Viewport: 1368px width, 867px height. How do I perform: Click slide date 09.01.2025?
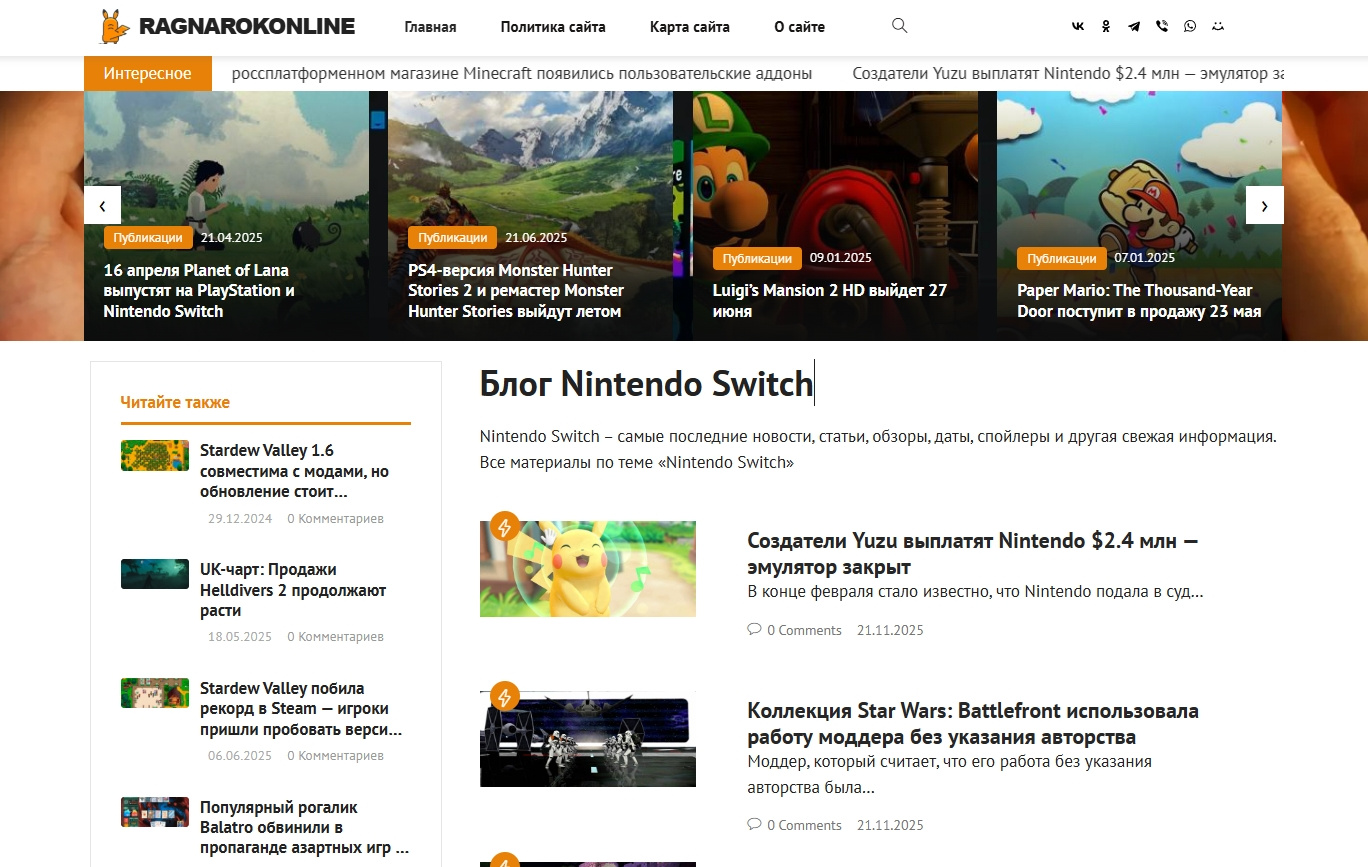click(x=841, y=258)
